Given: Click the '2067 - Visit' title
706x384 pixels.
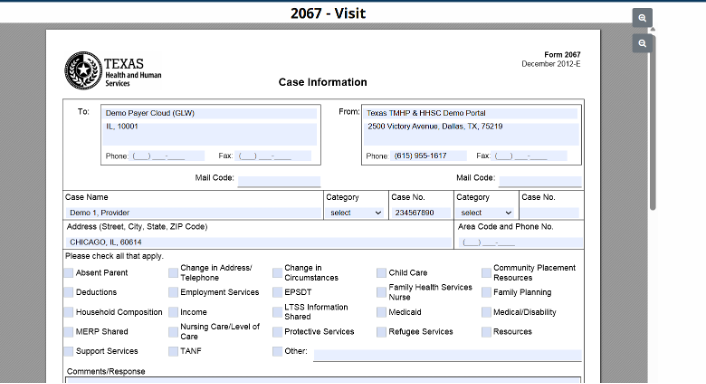Looking at the screenshot, I should coord(328,14).
